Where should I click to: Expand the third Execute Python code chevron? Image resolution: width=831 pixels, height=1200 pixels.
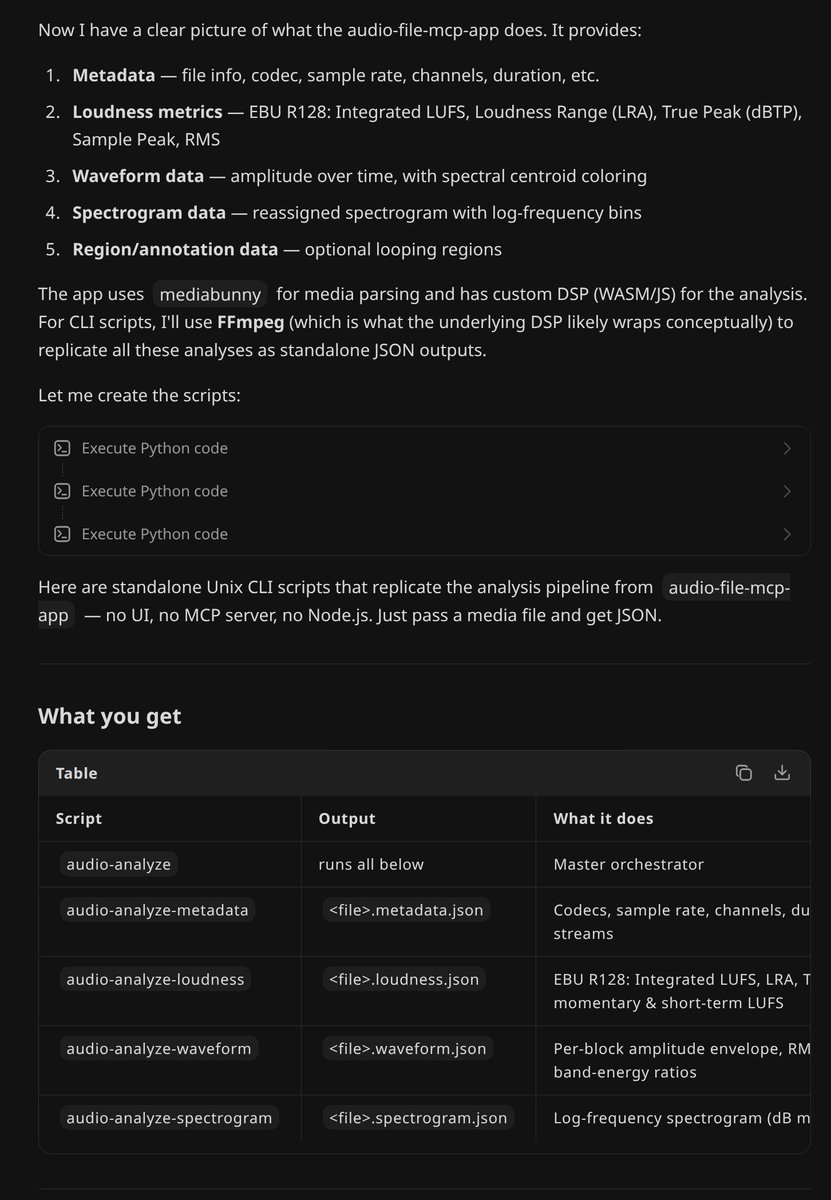click(787, 534)
